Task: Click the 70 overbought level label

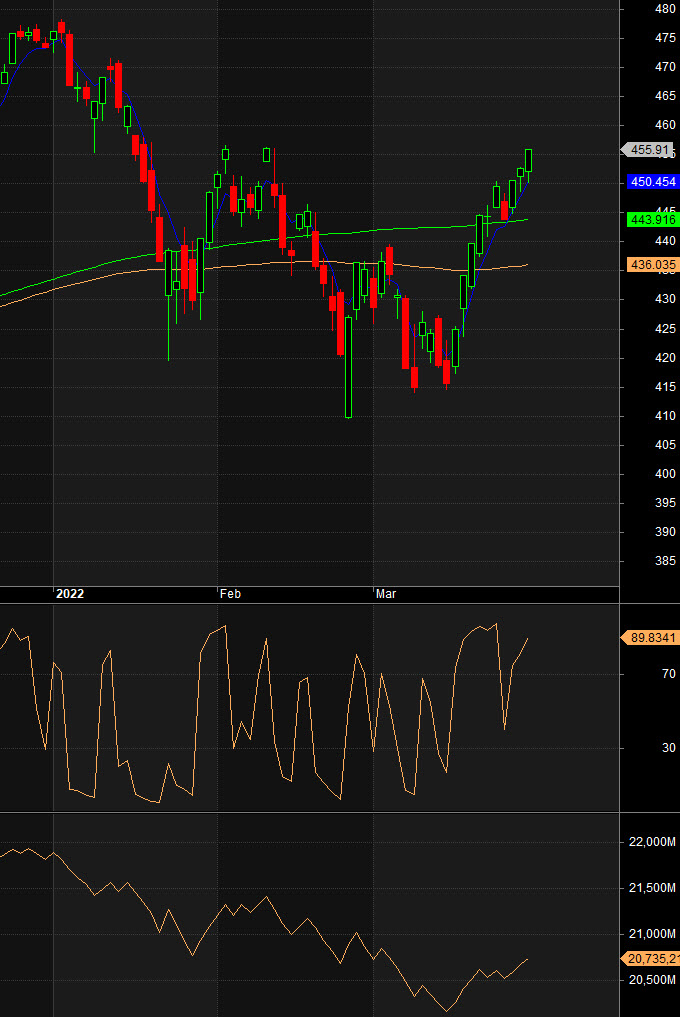Action: point(669,674)
